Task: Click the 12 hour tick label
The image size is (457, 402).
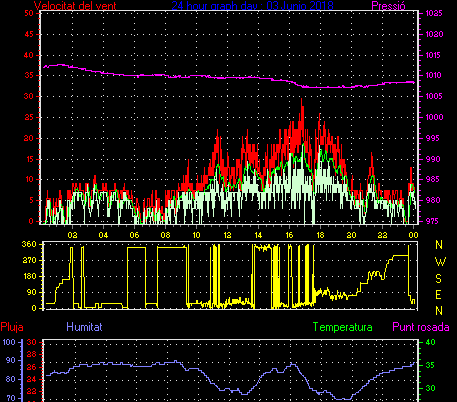Action: tap(227, 235)
